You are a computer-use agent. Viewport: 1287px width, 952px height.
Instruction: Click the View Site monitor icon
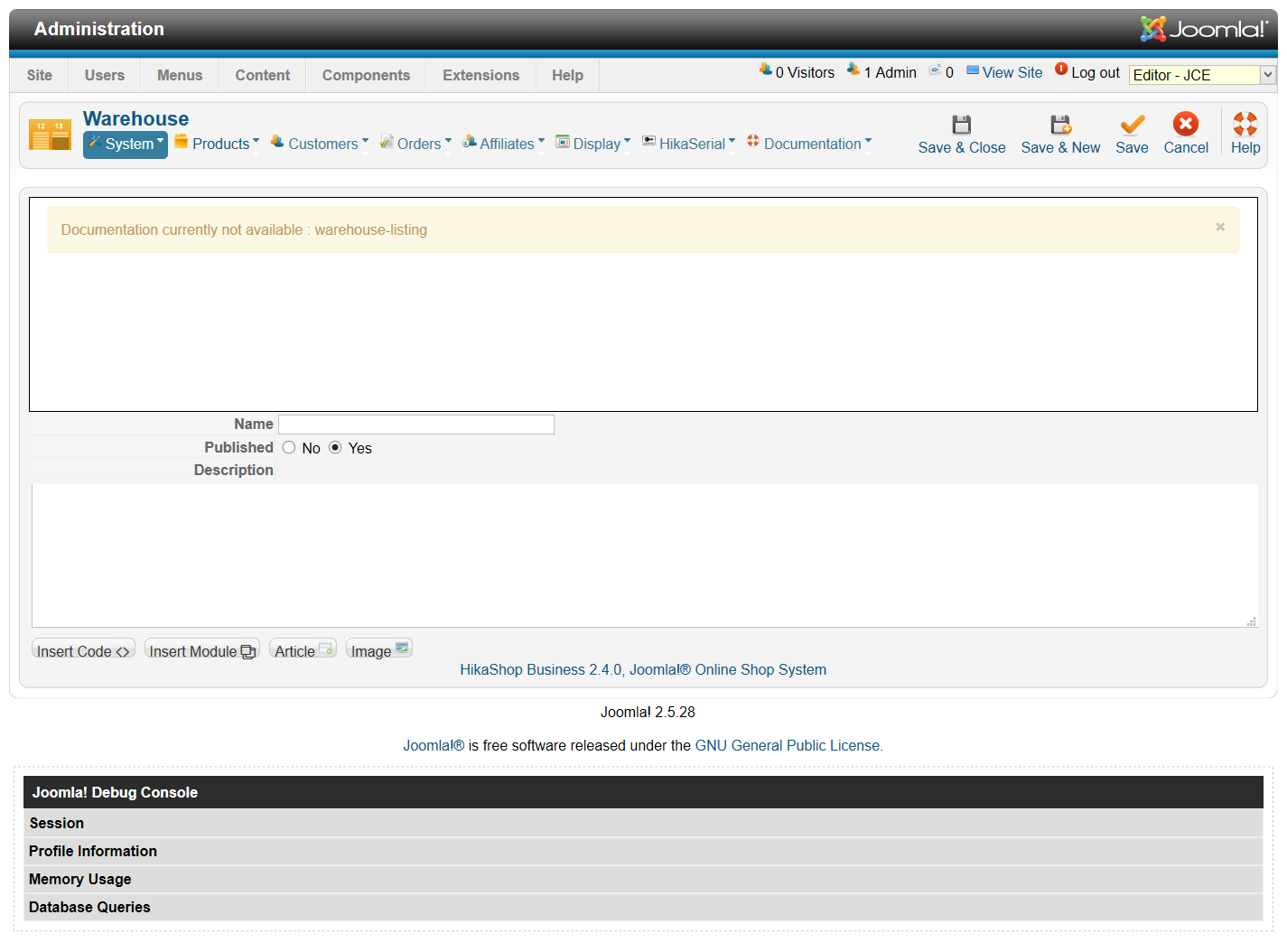[x=973, y=70]
